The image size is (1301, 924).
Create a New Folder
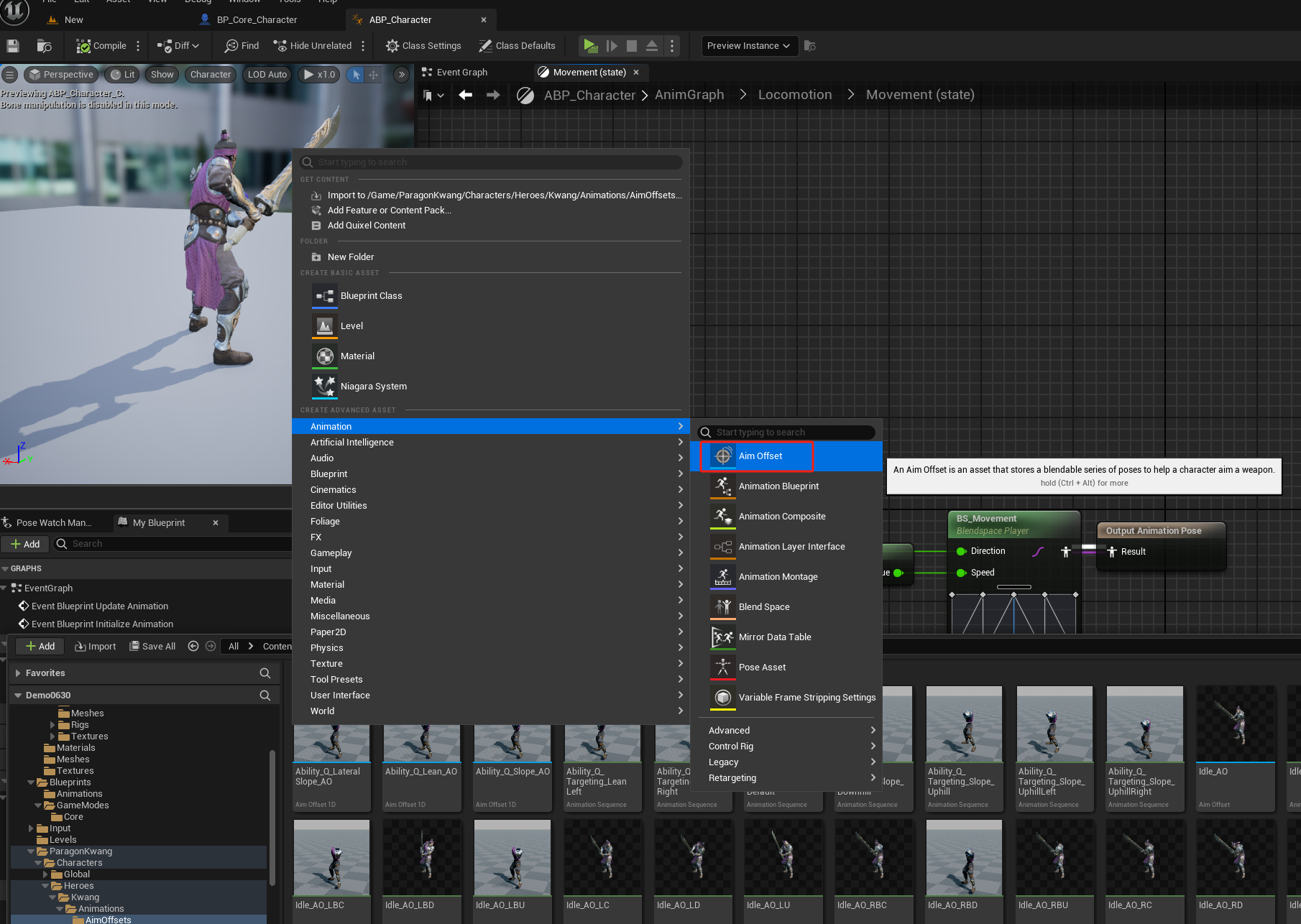pos(350,257)
